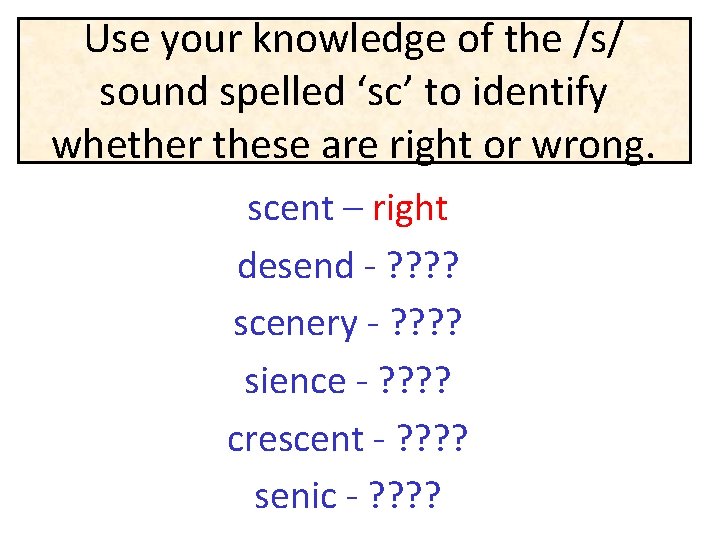Click the word 'whether' in the instructions
Screen dimensions: 720x540
[x=126, y=144]
